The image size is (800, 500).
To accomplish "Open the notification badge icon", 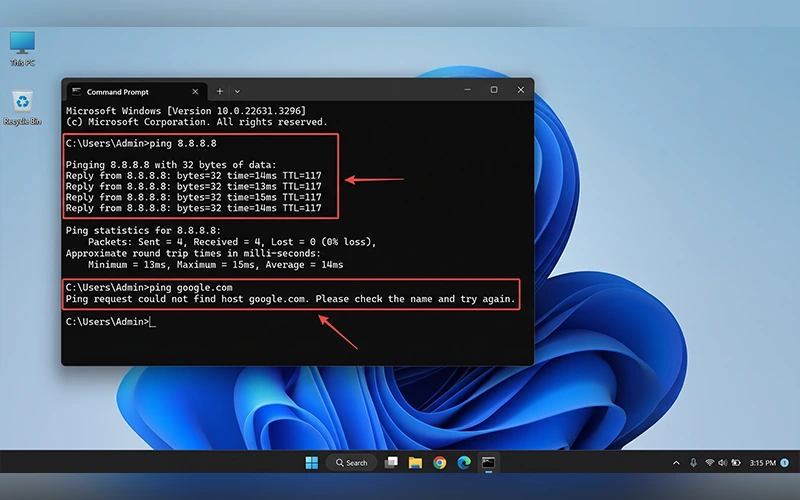I will click(785, 463).
